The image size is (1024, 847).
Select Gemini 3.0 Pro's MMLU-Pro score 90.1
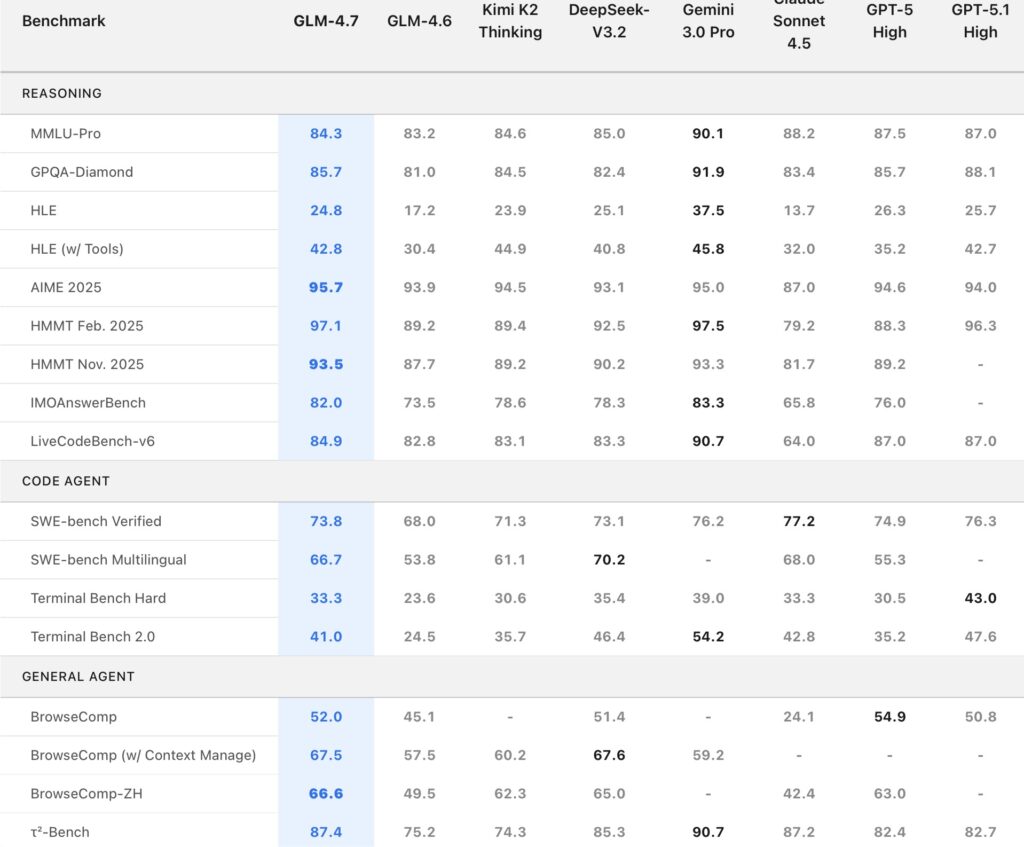pyautogui.click(x=708, y=134)
